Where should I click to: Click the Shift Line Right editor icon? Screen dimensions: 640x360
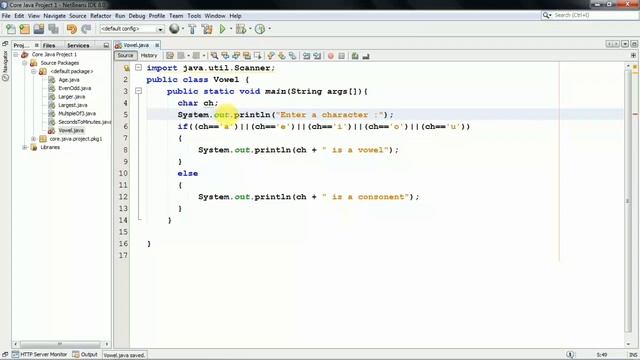(x=317, y=56)
